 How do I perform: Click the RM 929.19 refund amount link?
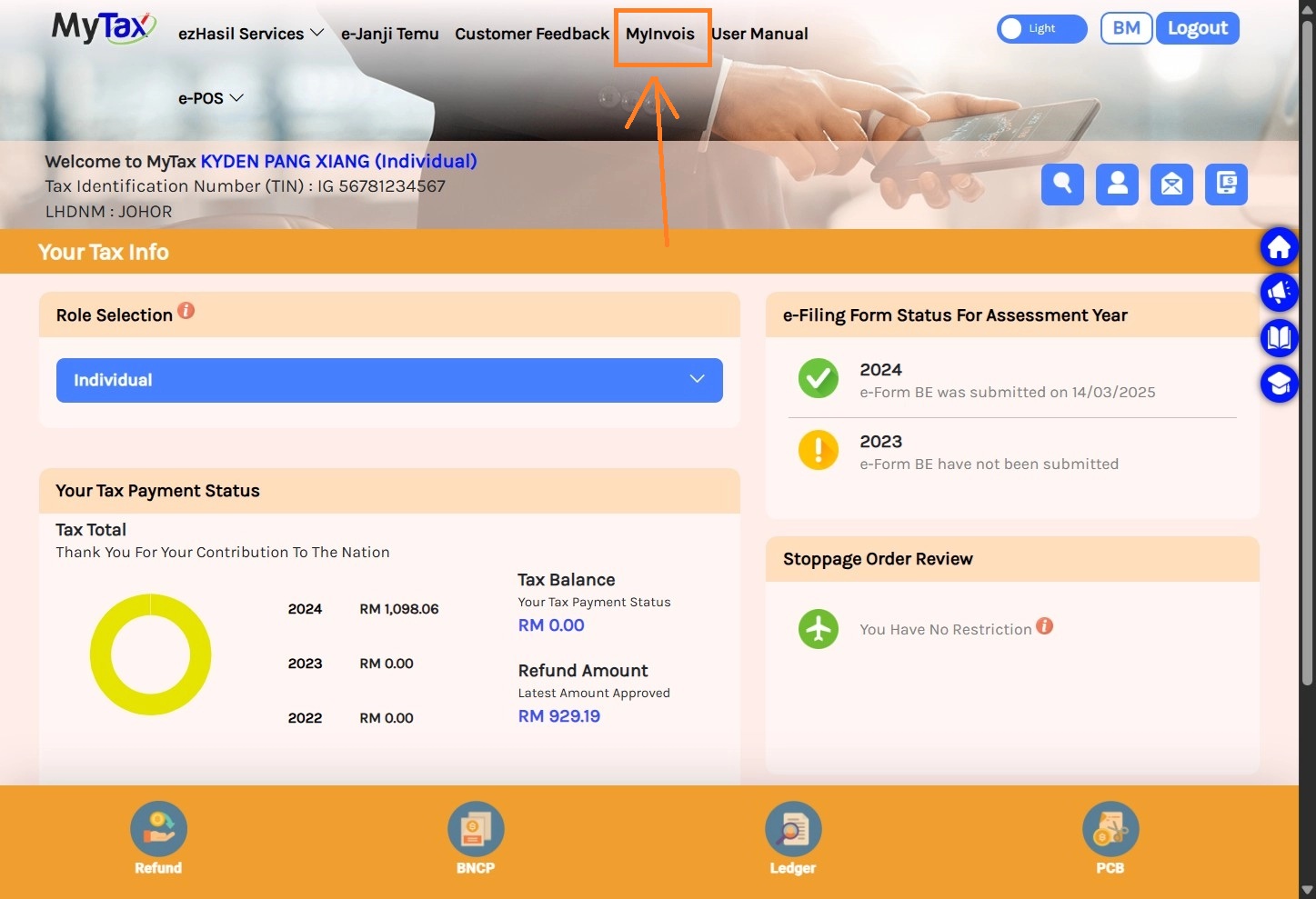tap(559, 716)
